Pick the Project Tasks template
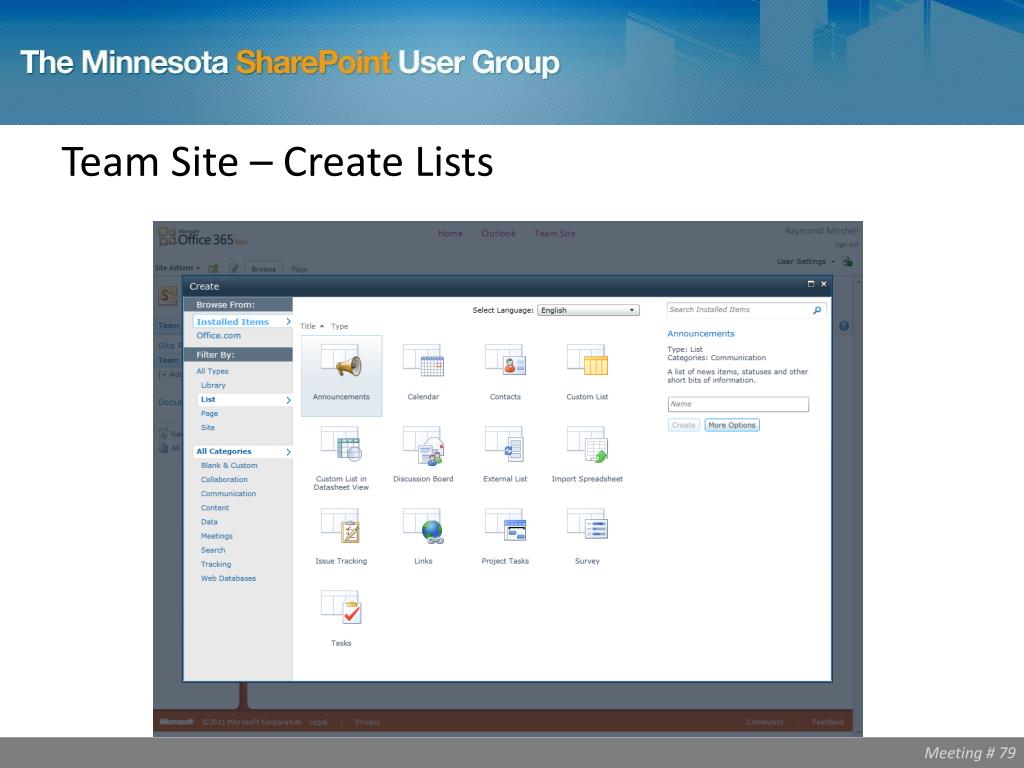1024x768 pixels. point(505,526)
